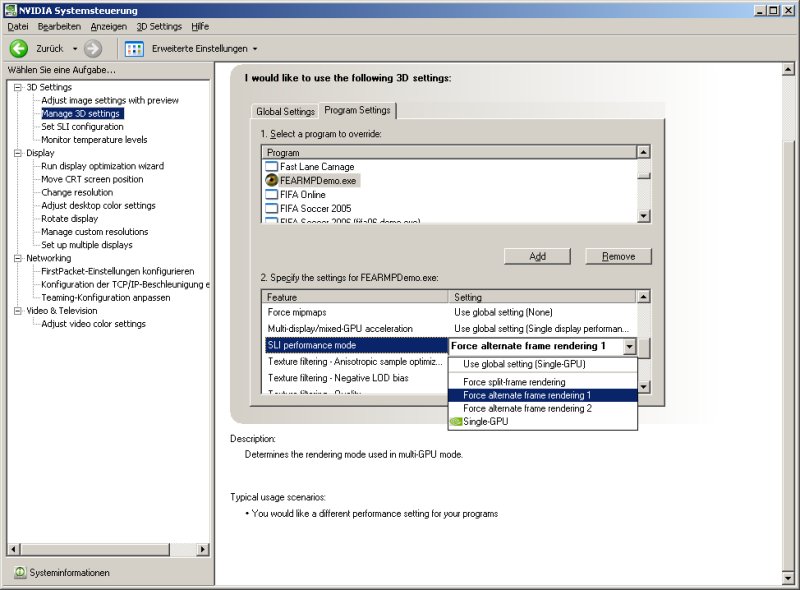Open the Erweiterte Einstellungen dropdown arrow
The image size is (800, 590).
[255, 49]
